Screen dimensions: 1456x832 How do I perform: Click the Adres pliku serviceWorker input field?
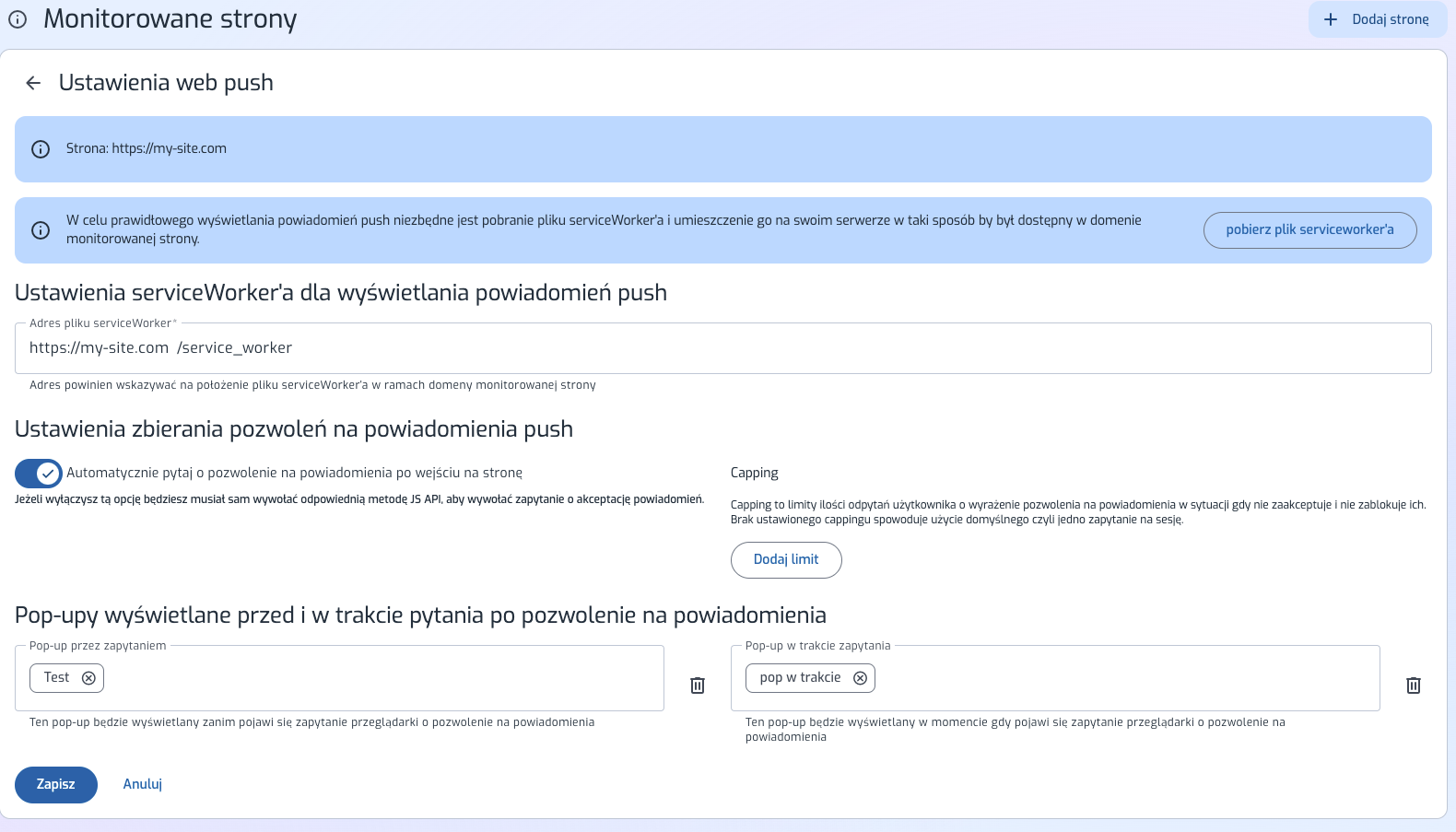tap(737, 348)
